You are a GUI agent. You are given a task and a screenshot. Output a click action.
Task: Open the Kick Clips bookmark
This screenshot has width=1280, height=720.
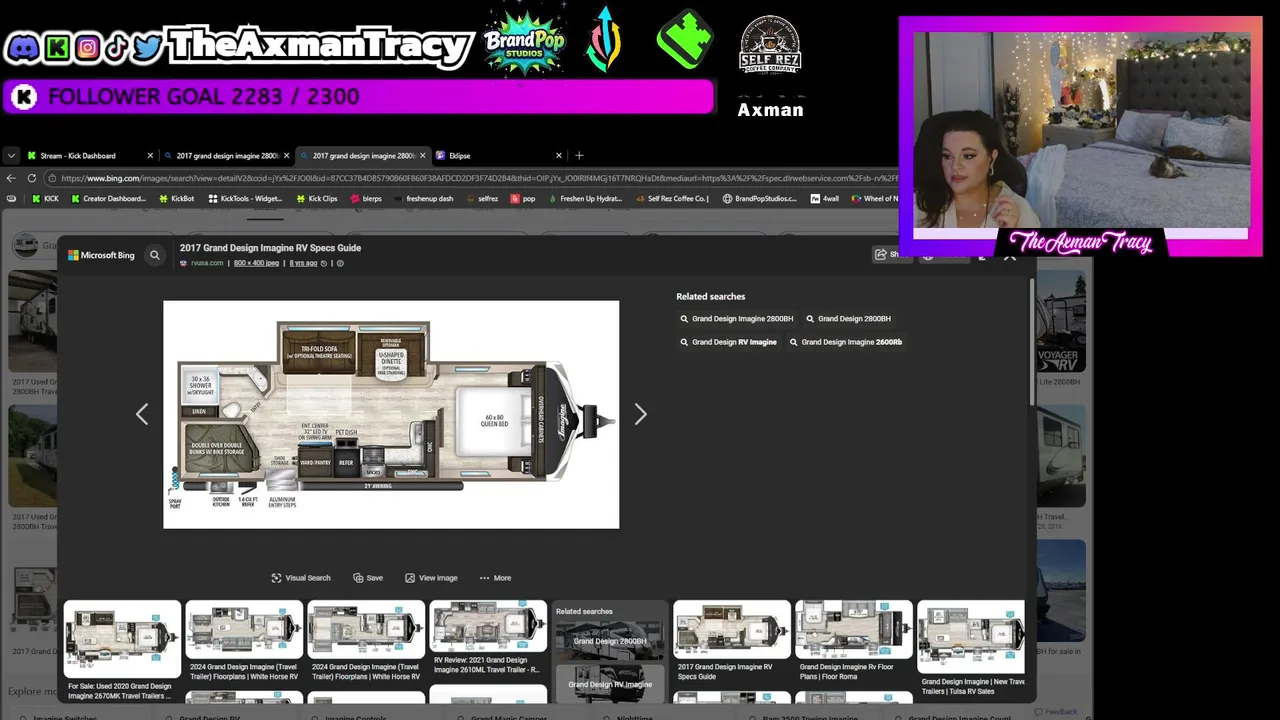tap(317, 199)
